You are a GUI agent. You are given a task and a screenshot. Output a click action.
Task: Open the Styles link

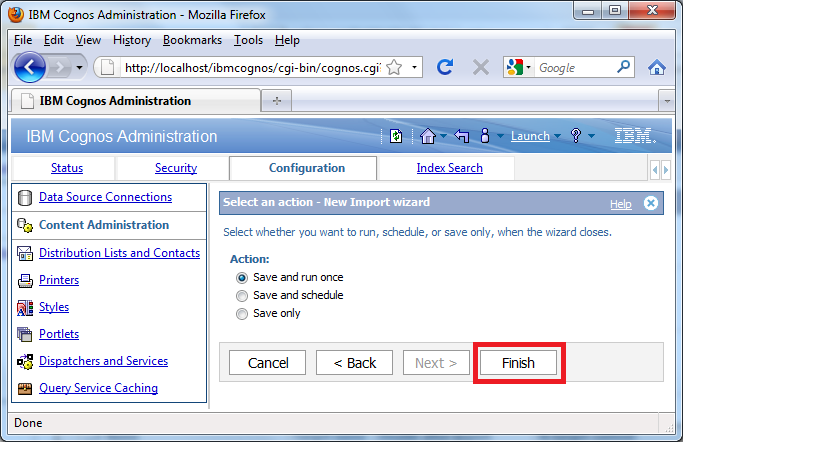54,307
